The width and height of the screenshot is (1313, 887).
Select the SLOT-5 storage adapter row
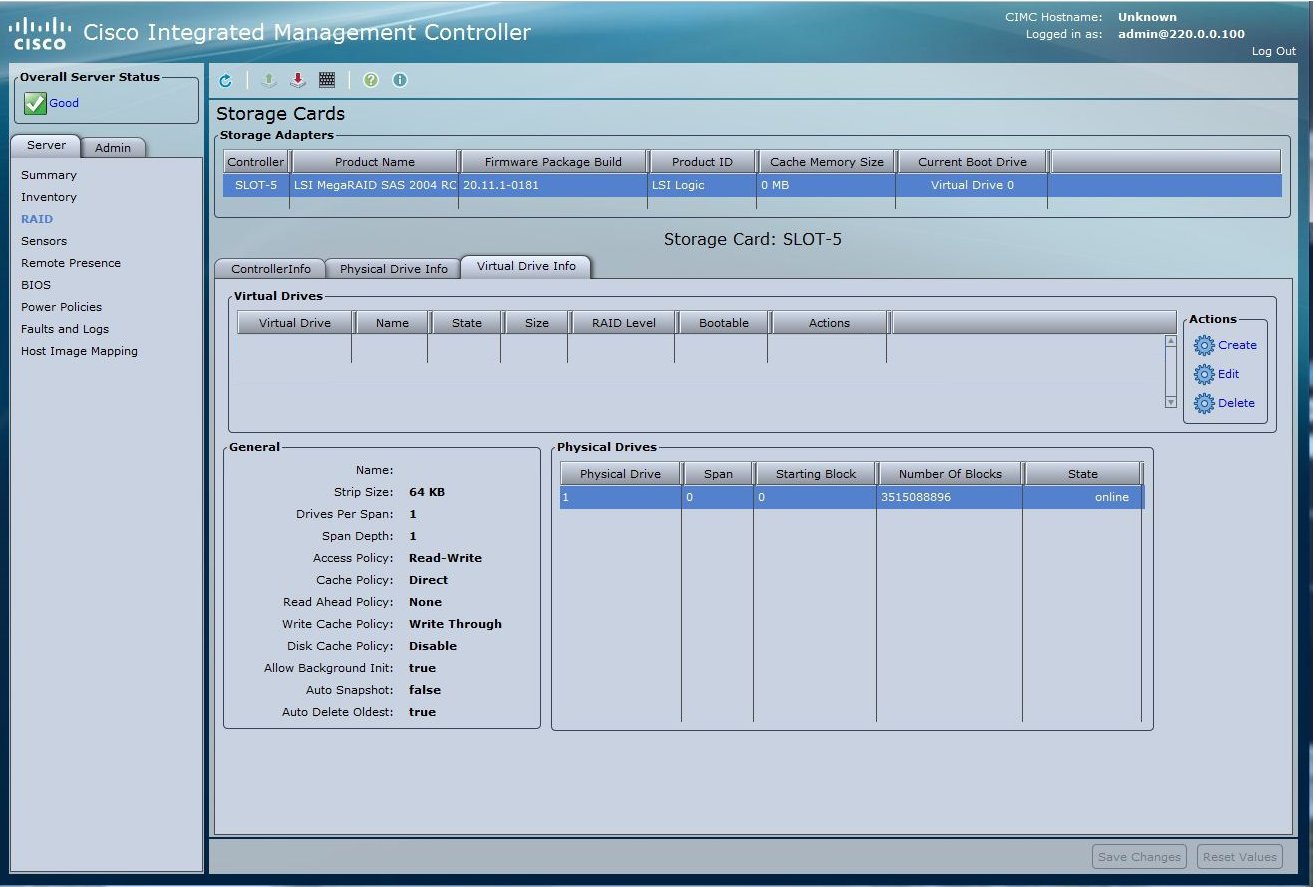click(256, 185)
